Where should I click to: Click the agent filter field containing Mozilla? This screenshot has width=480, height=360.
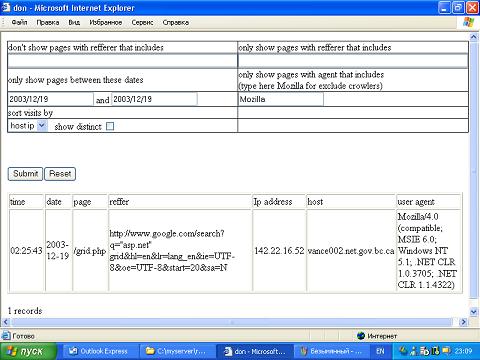click(280, 99)
